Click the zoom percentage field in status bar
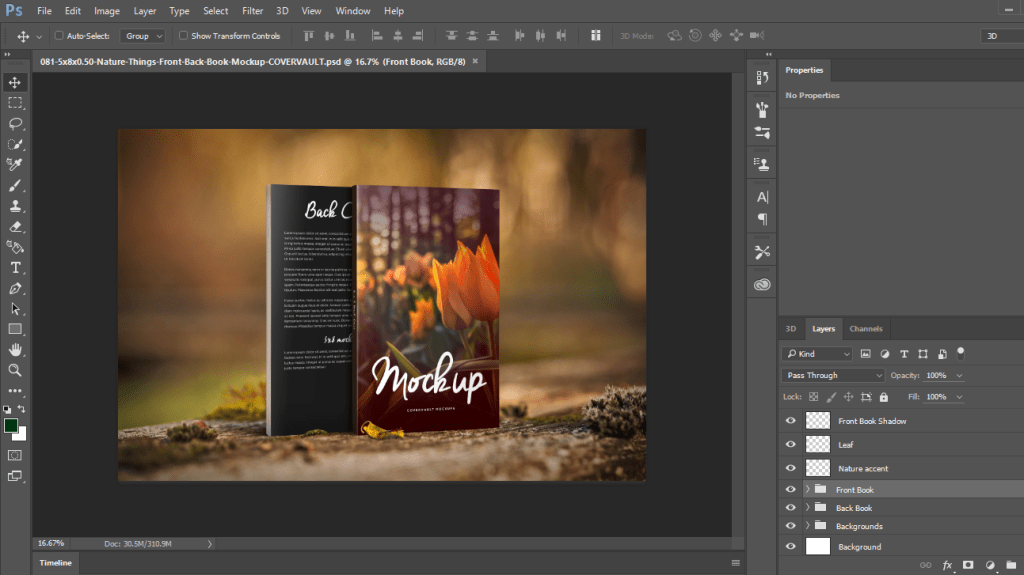This screenshot has height=575, width=1024. pos(50,543)
